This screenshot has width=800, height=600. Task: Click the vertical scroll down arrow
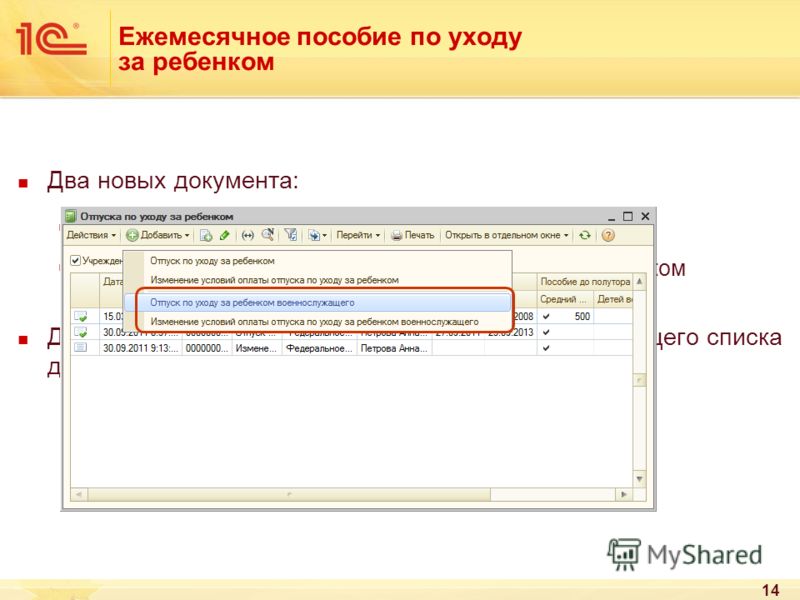tap(639, 479)
